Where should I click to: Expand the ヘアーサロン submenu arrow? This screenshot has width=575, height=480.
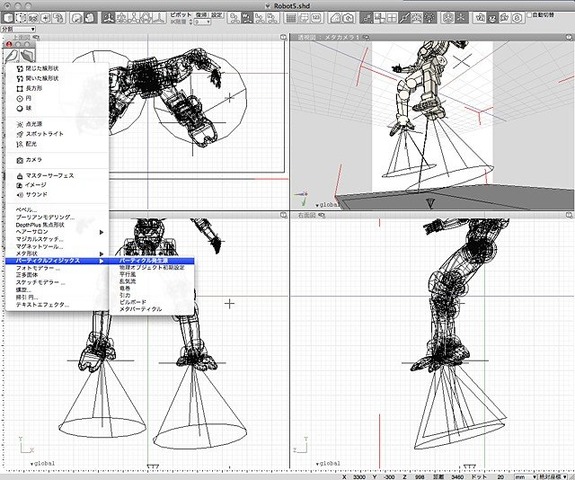pos(102,232)
